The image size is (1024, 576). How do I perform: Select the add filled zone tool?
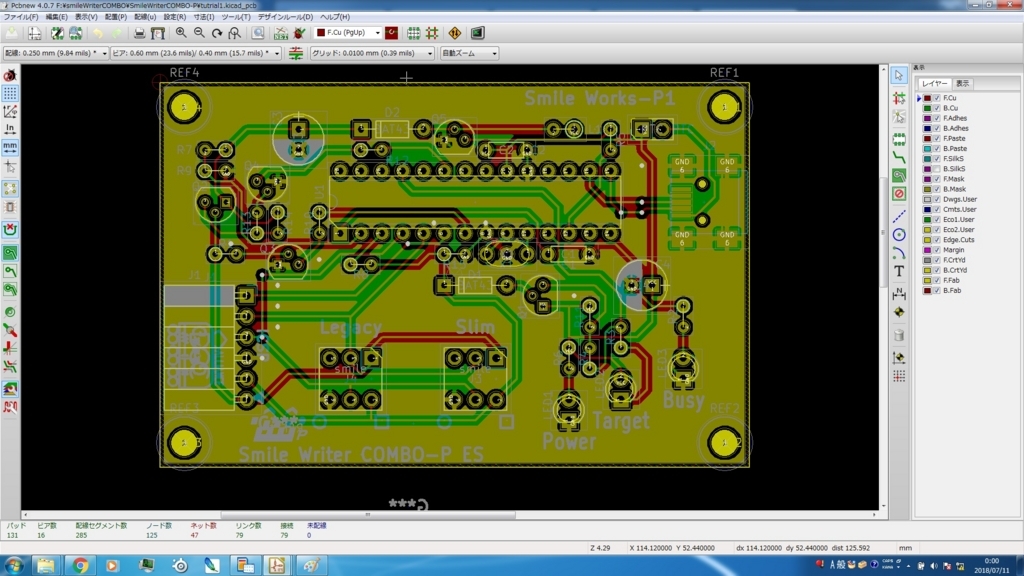(x=899, y=176)
